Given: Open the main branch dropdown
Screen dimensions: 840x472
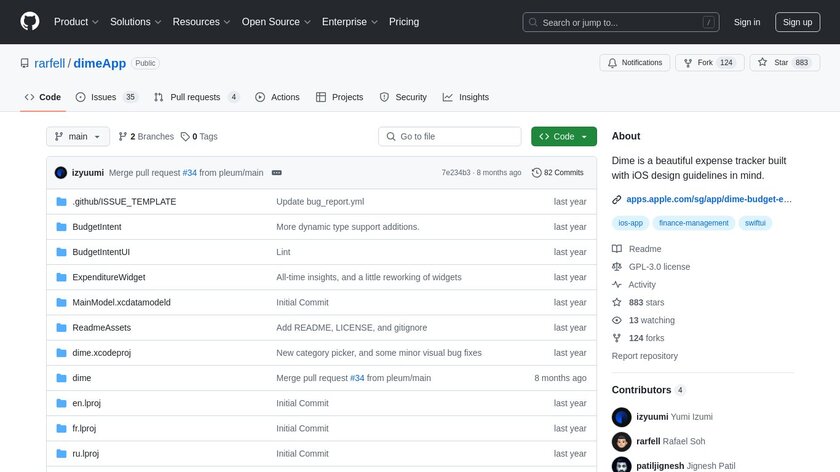Looking at the screenshot, I should [71, 137].
